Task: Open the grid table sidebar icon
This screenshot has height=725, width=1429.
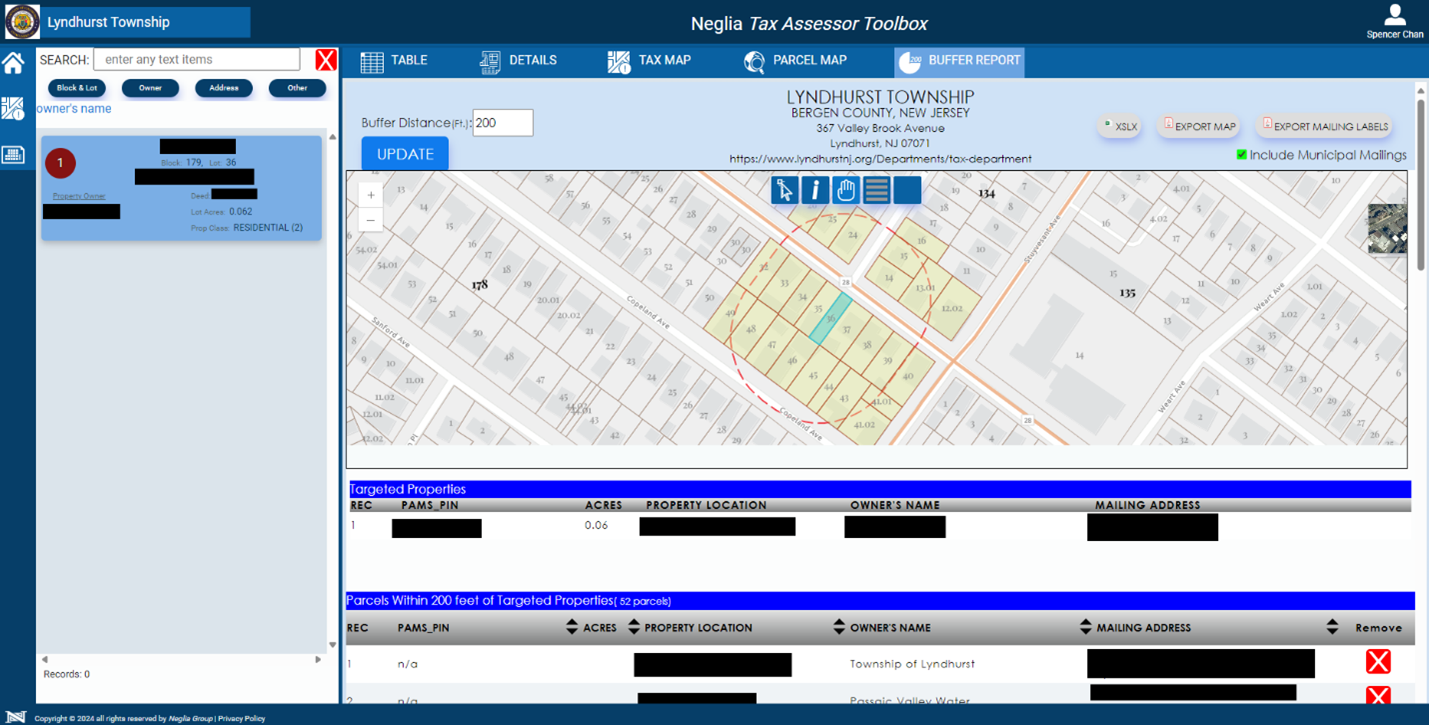Action: click(x=13, y=155)
